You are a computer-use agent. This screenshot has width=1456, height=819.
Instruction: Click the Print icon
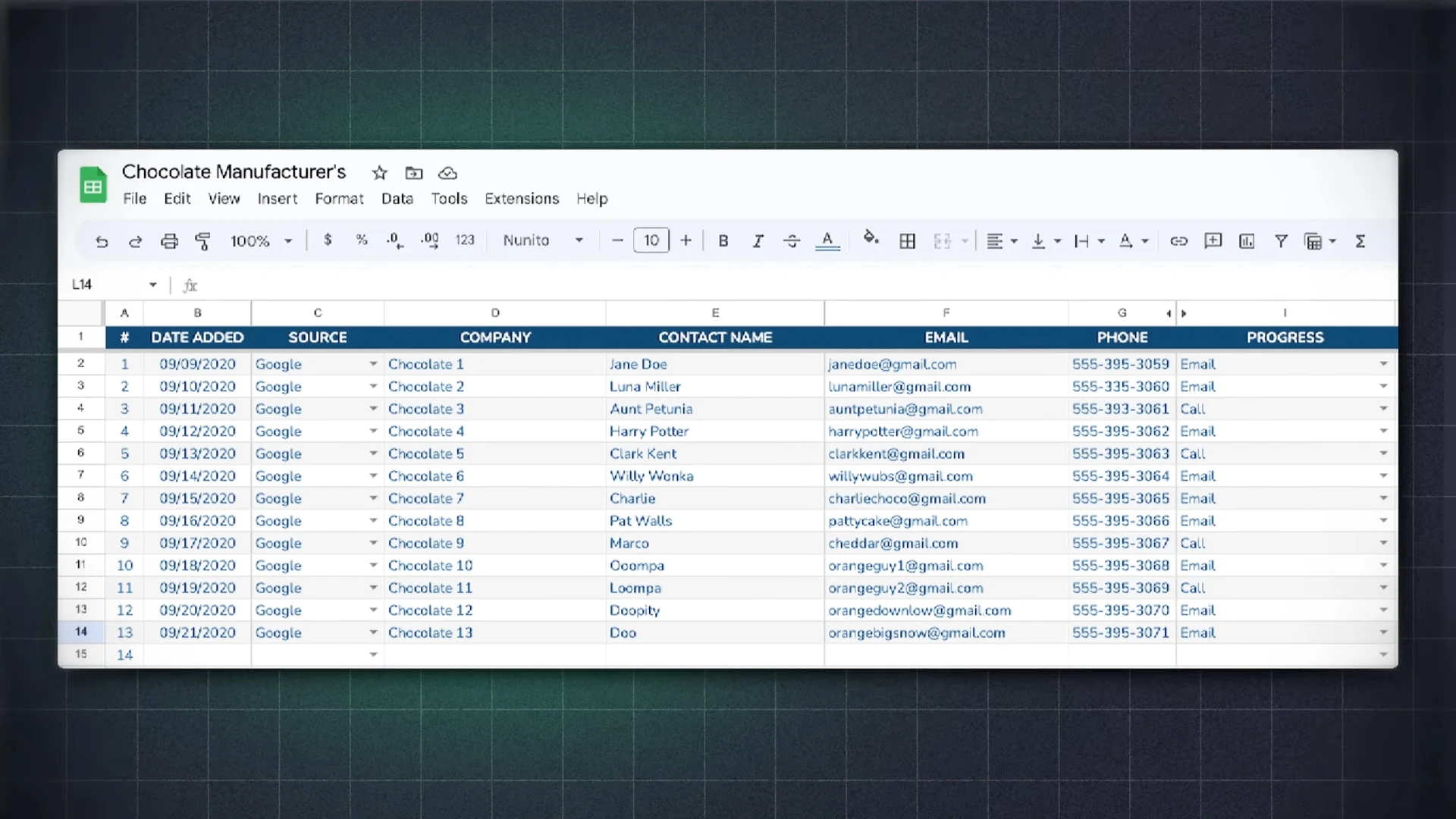coord(169,241)
